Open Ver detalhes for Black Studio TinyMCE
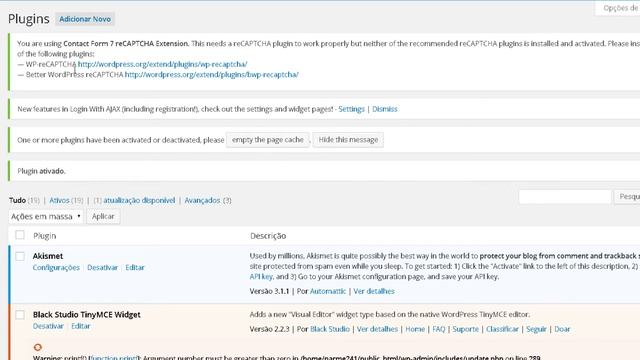The width and height of the screenshot is (640, 360). tap(377, 329)
